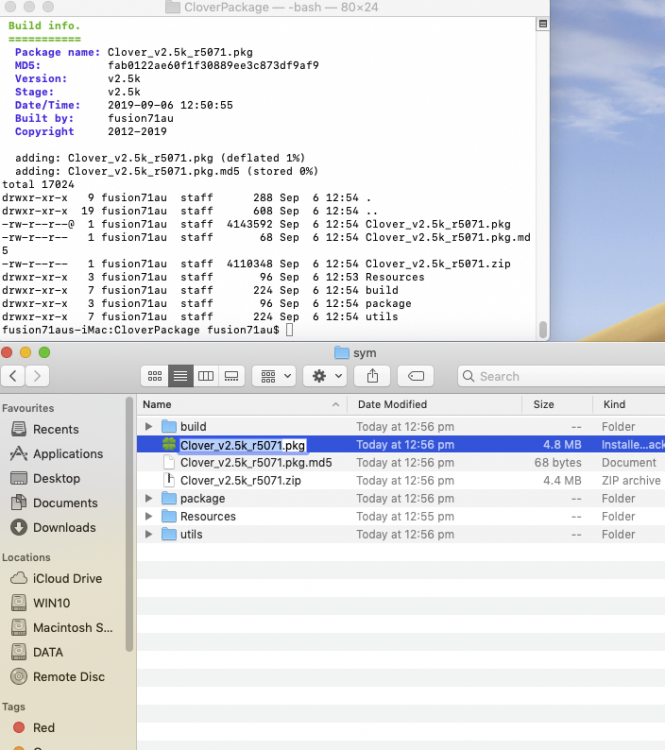
Task: Select the Clover pkg installer icon
Action: pyautogui.click(x=169, y=445)
